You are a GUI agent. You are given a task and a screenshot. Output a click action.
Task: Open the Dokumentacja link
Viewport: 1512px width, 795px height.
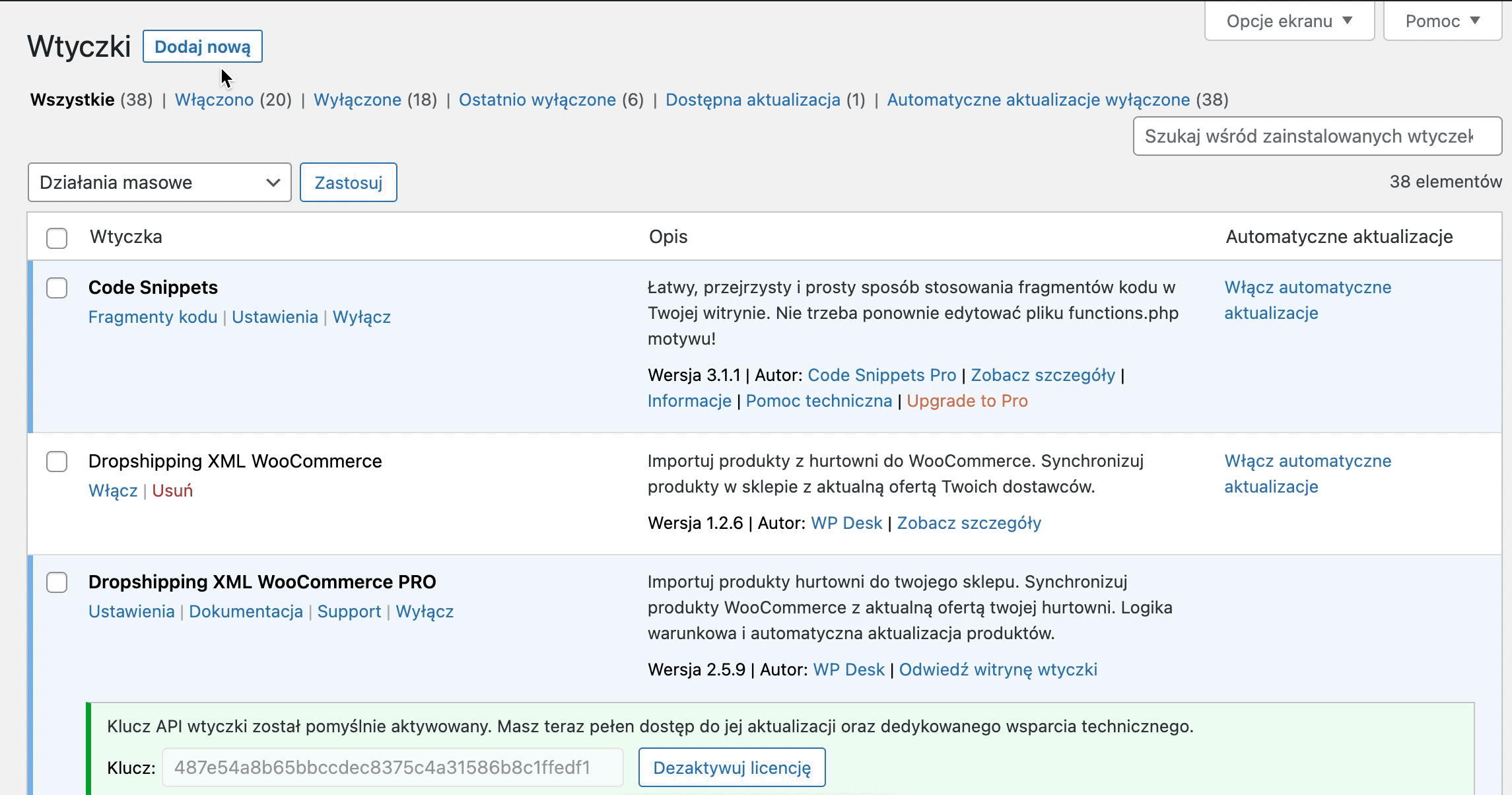point(246,611)
